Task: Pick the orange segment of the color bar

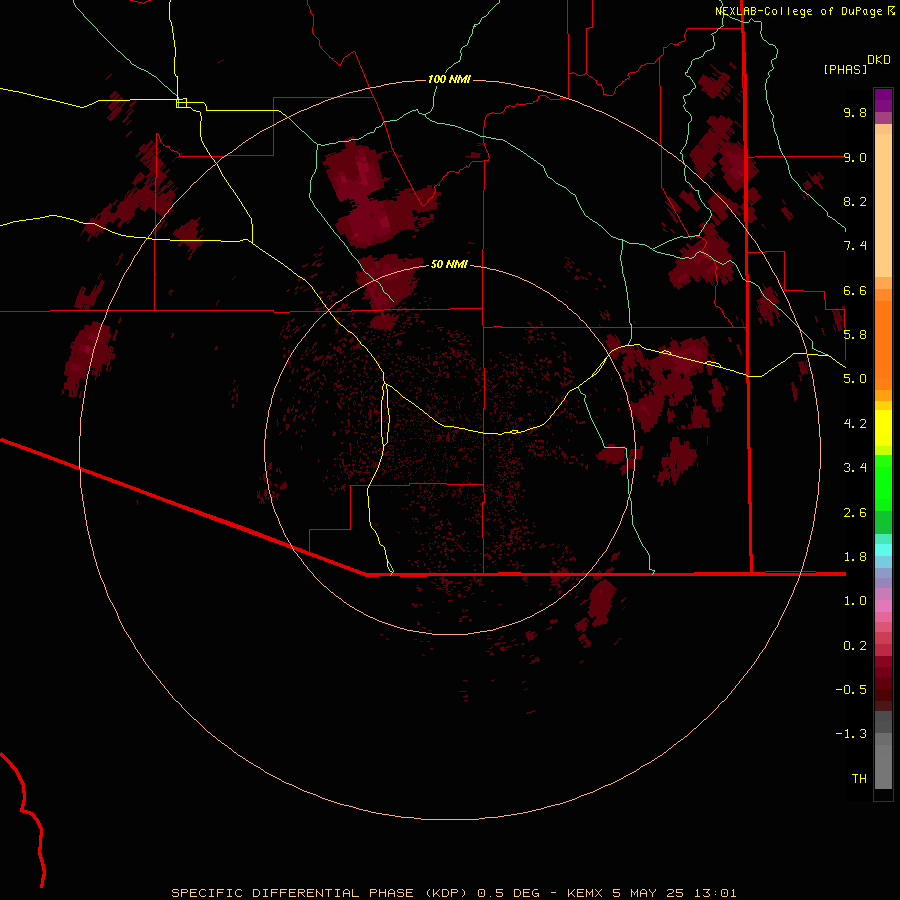Action: point(883,345)
